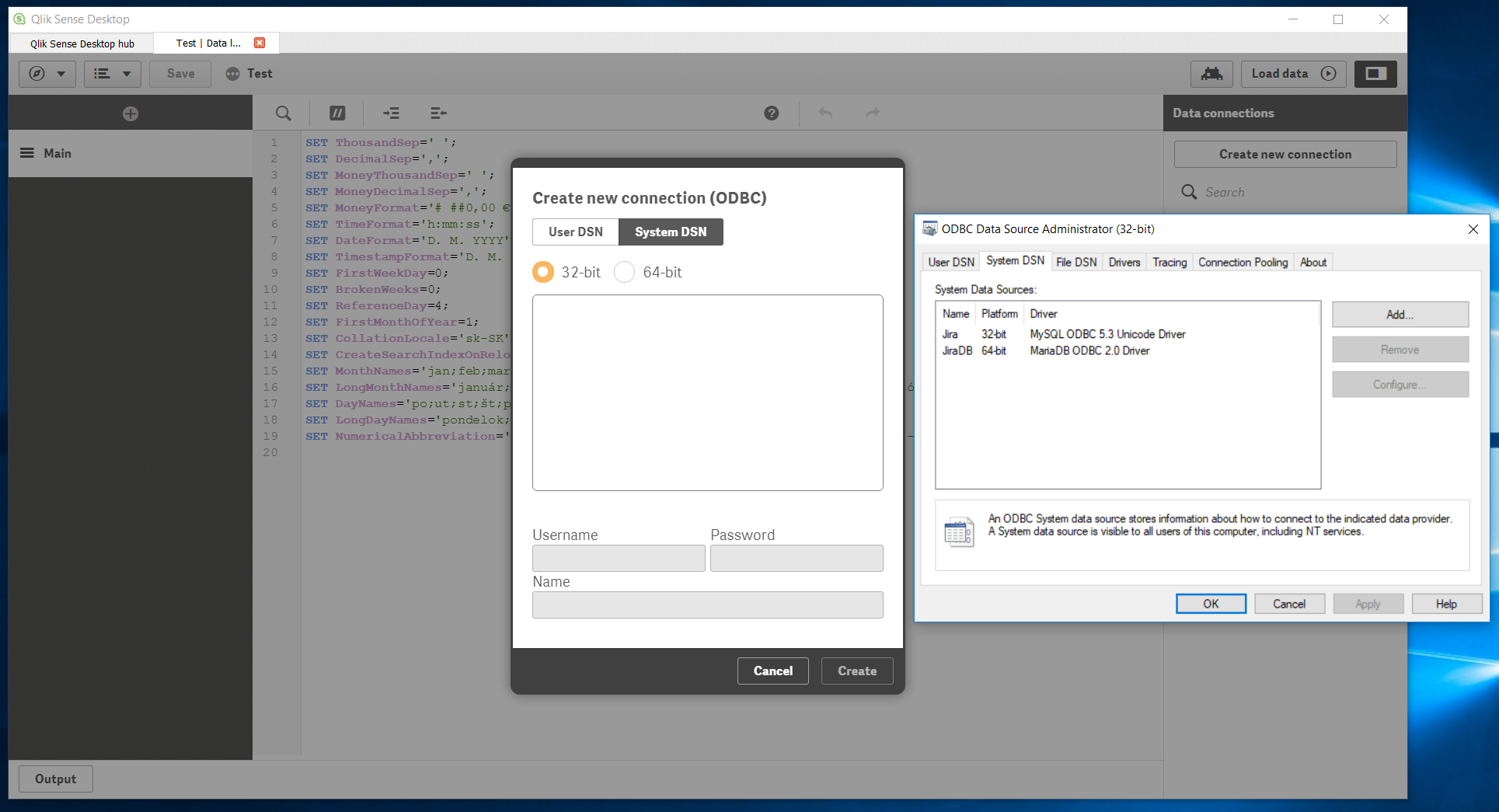The image size is (1499, 812).
Task: Cancel the new ODBC connection dialog
Action: pos(773,671)
